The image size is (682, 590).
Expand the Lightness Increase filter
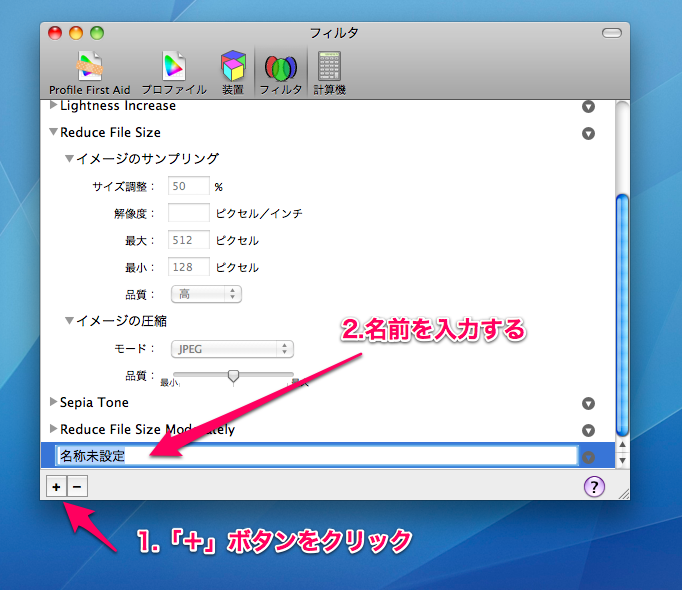[53, 105]
